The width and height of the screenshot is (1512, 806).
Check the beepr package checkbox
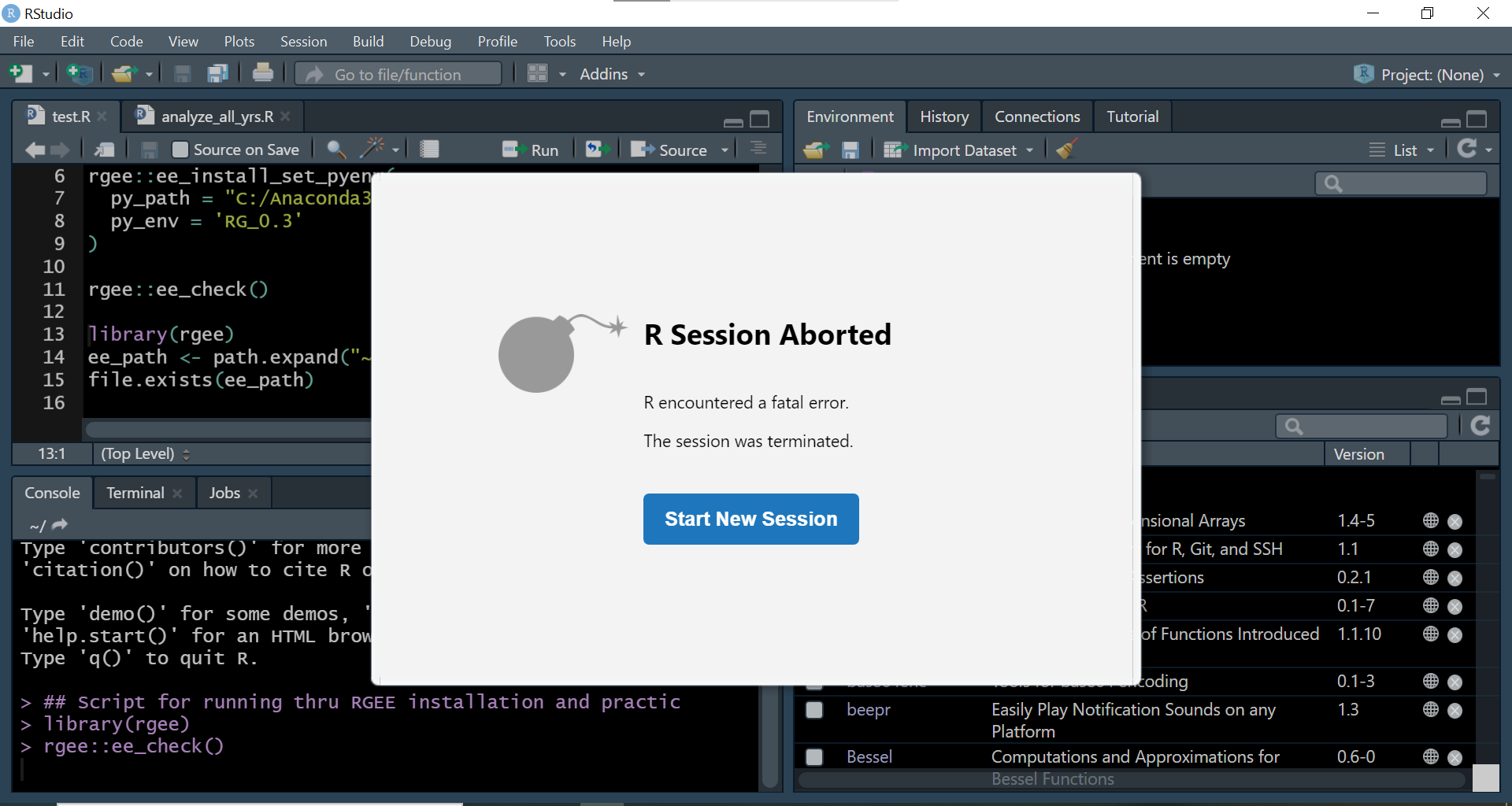coord(814,710)
